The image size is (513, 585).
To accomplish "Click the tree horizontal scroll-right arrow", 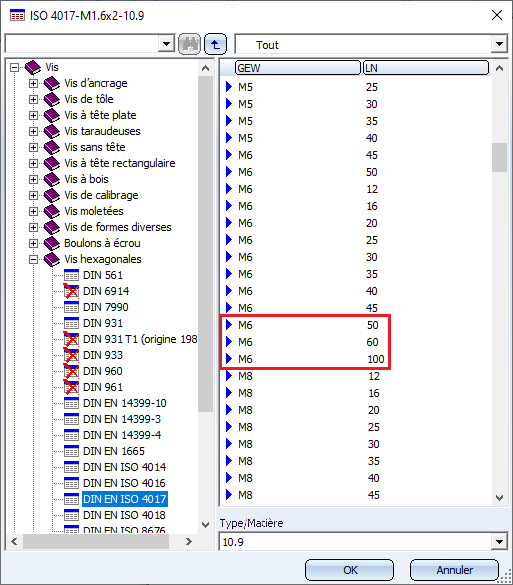I will point(189,541).
